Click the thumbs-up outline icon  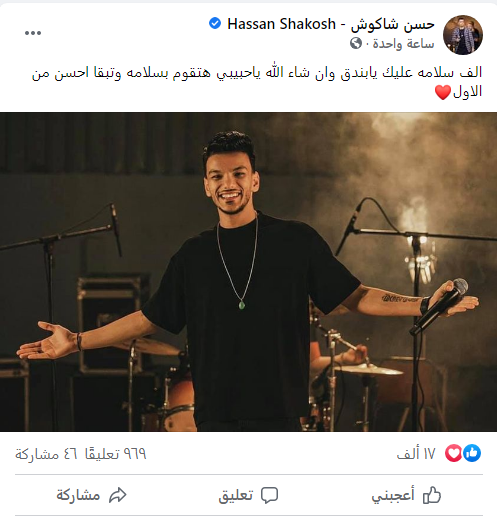coord(432,495)
